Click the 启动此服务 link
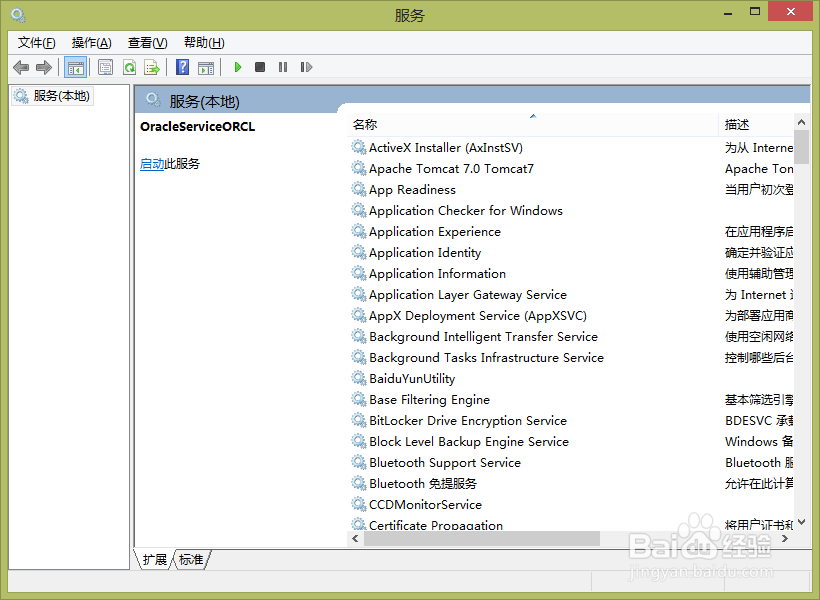The image size is (820, 600). coord(159,163)
